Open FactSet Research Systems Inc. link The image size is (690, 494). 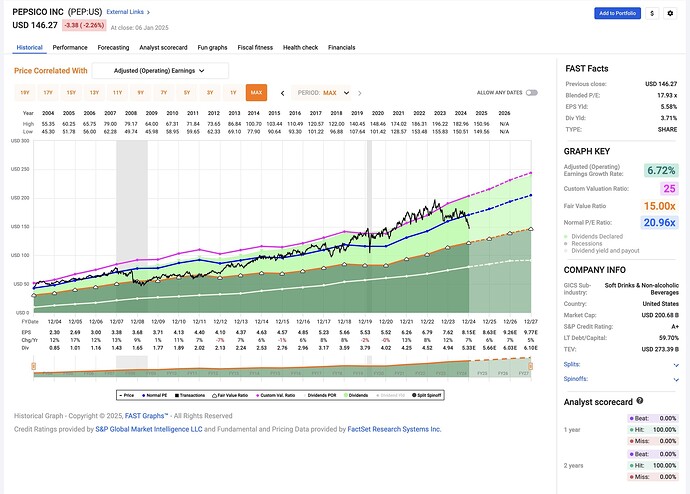(394, 429)
